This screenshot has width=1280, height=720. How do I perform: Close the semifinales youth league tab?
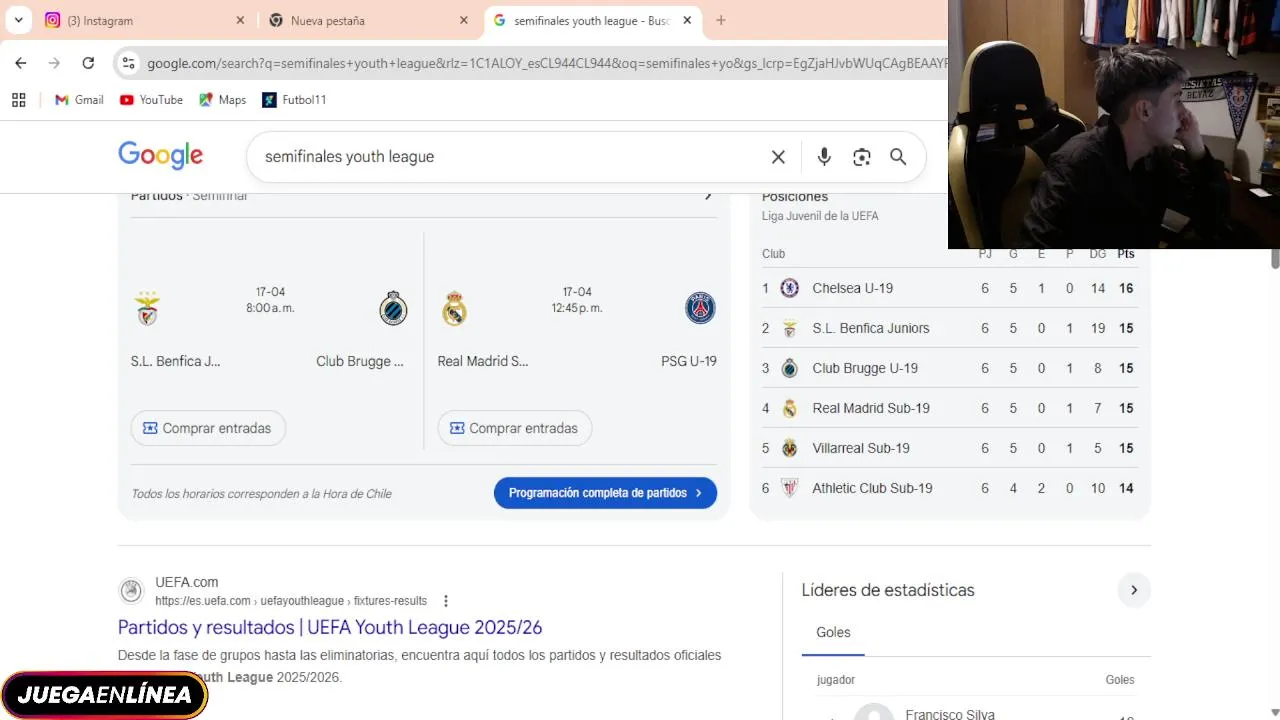click(687, 20)
